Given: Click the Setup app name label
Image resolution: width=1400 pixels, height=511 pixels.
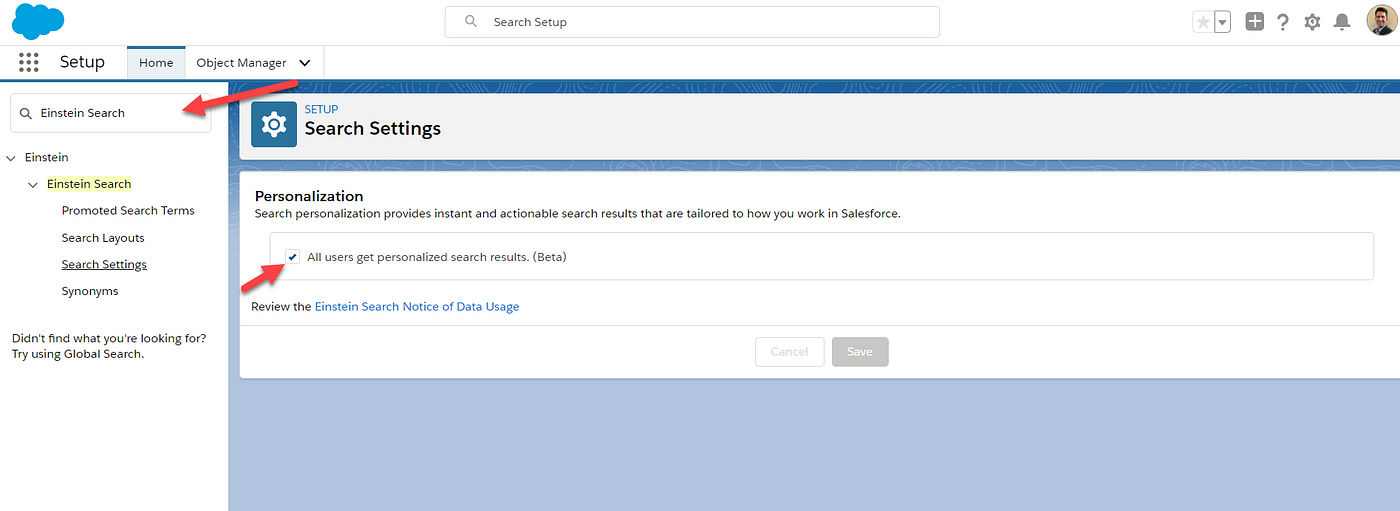Looking at the screenshot, I should [82, 62].
